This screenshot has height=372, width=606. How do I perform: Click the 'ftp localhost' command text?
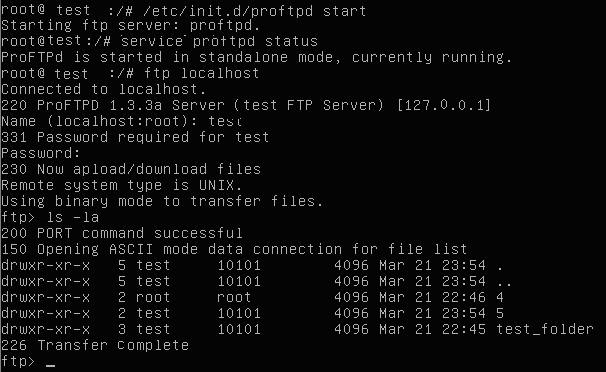tap(201, 73)
